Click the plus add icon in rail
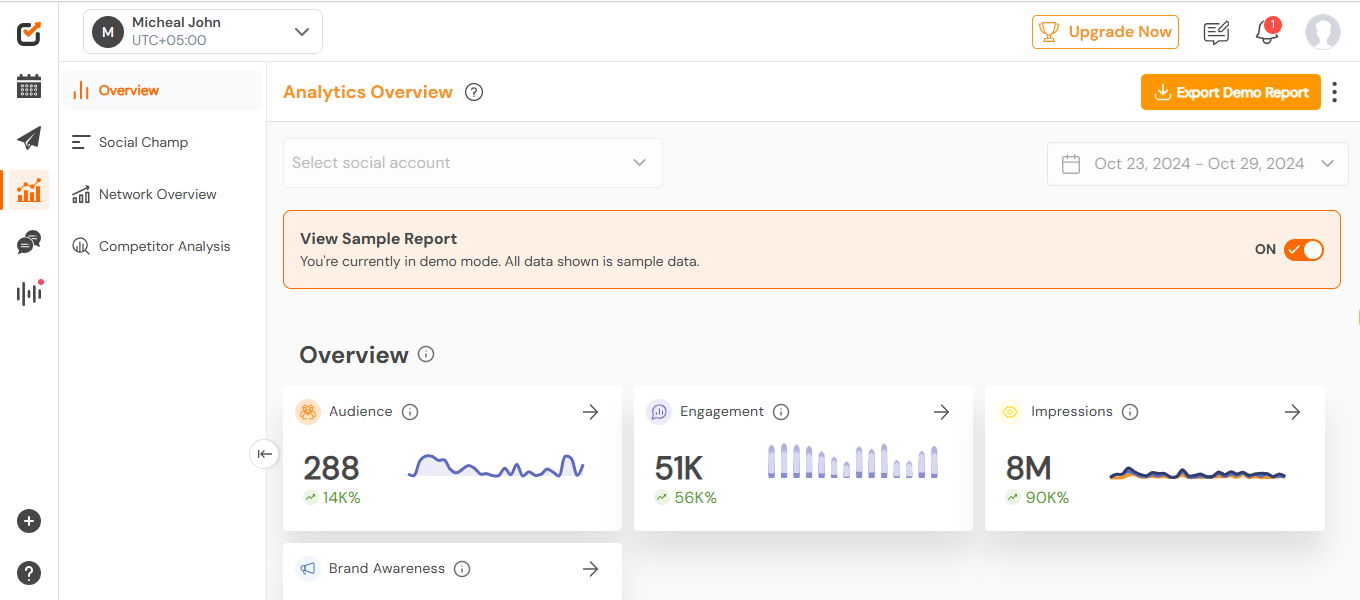 click(29, 521)
